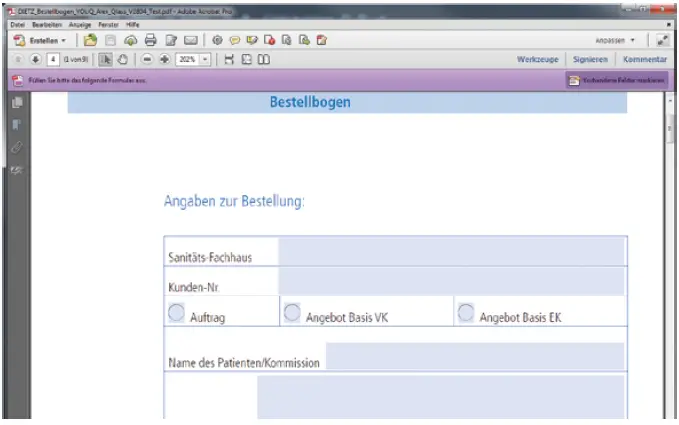Open the Anzeige menu
This screenshot has height=425, width=679.
click(x=80, y=25)
